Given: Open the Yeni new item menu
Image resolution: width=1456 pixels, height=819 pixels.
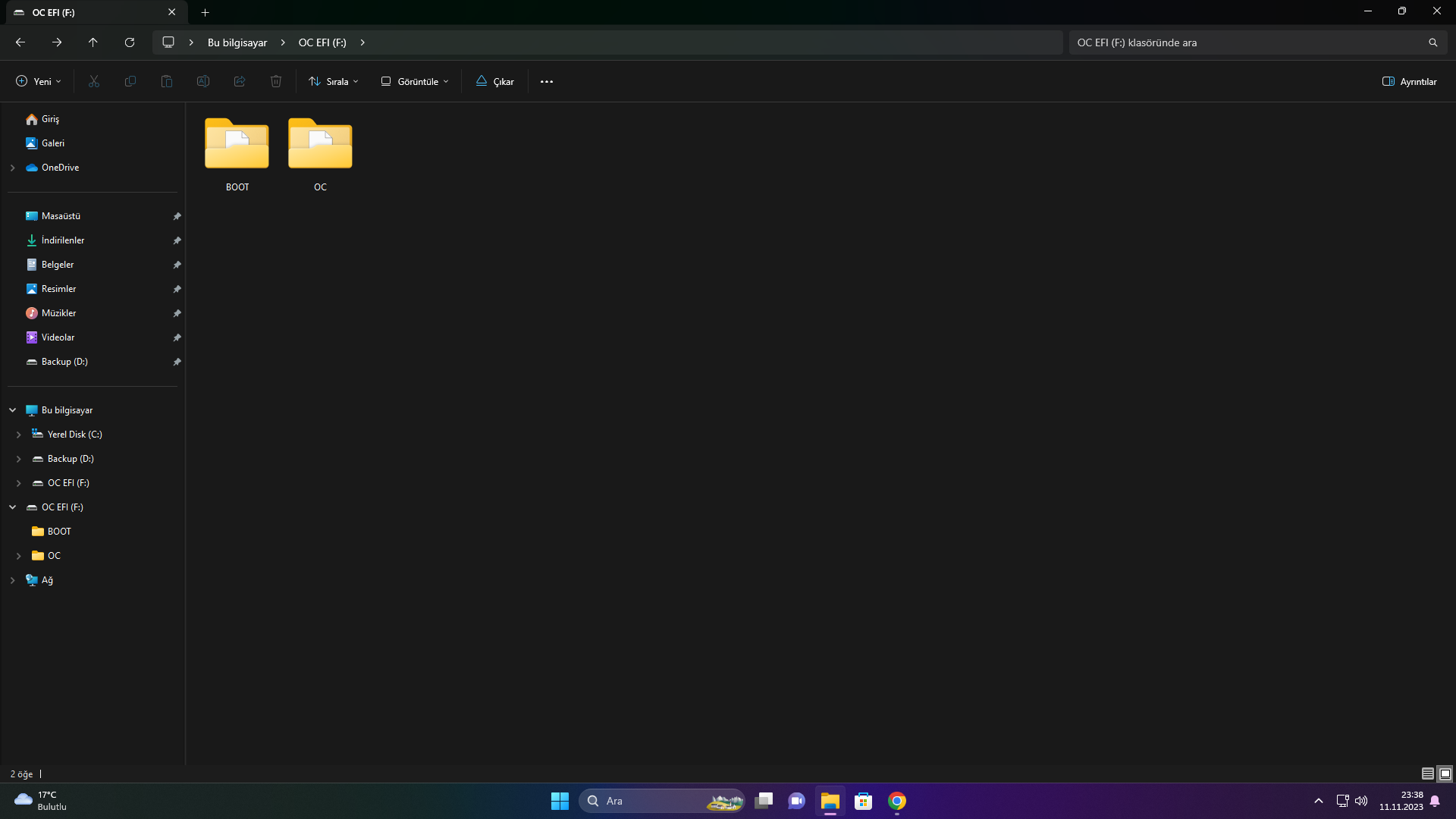Looking at the screenshot, I should click(39, 81).
